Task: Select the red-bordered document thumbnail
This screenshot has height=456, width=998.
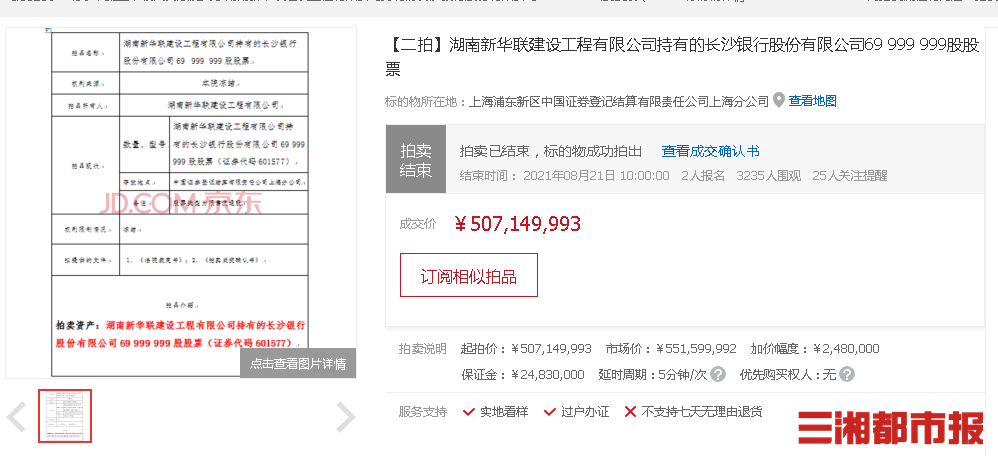Action: point(65,416)
